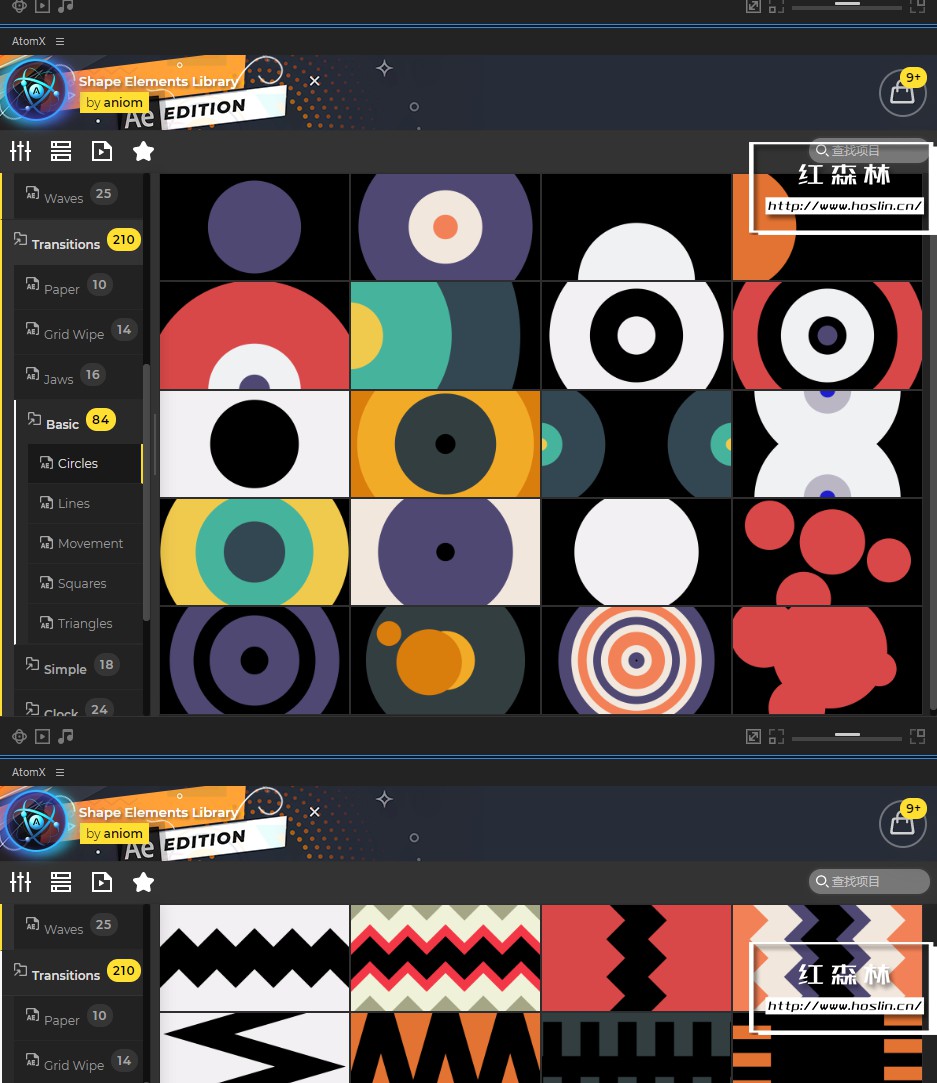Viewport: 937px width, 1083px height.
Task: Select the orange with black spikes thumbnail
Action: pos(445,1048)
